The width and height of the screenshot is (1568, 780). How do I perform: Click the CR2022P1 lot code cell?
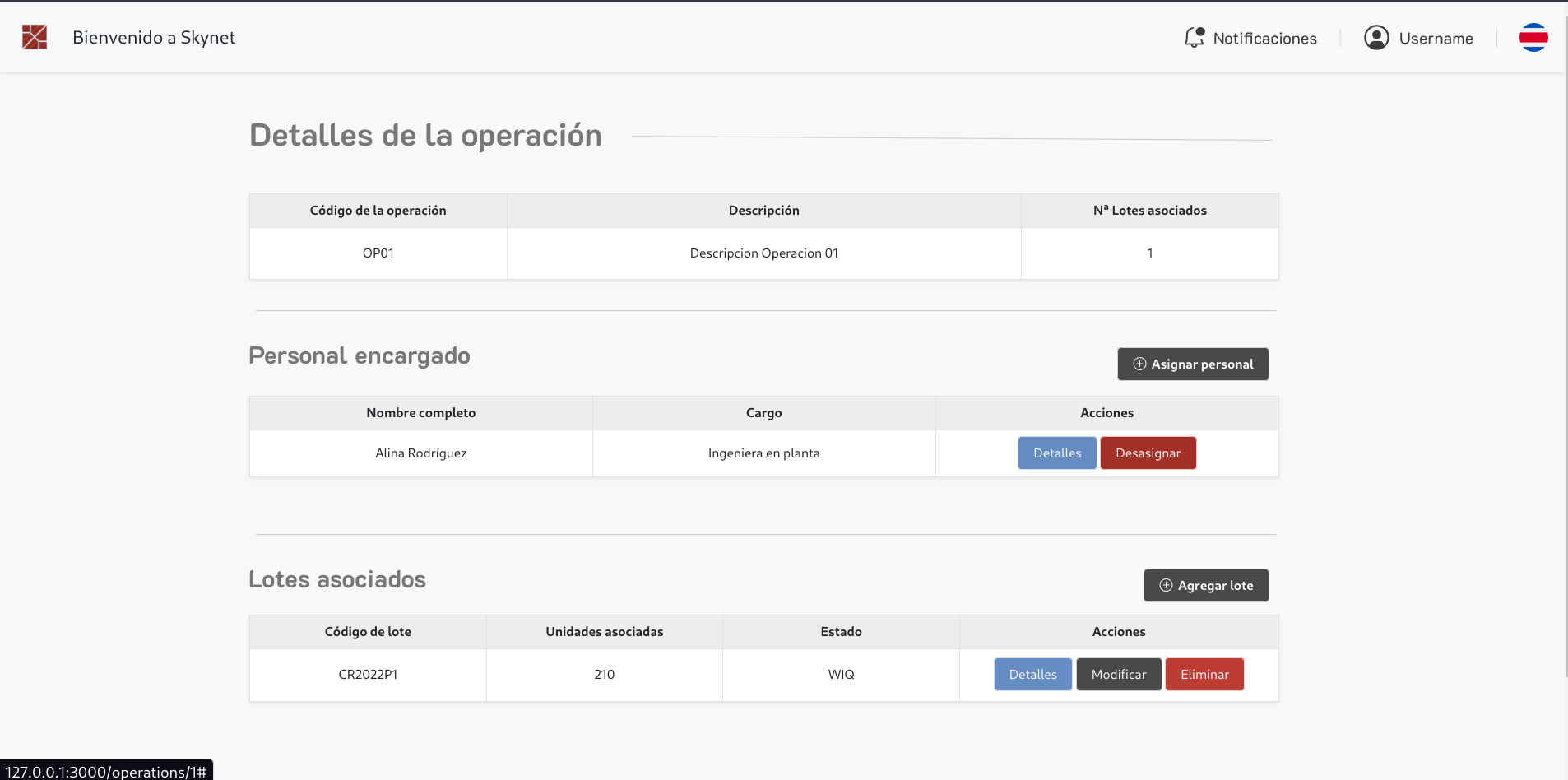pos(368,675)
